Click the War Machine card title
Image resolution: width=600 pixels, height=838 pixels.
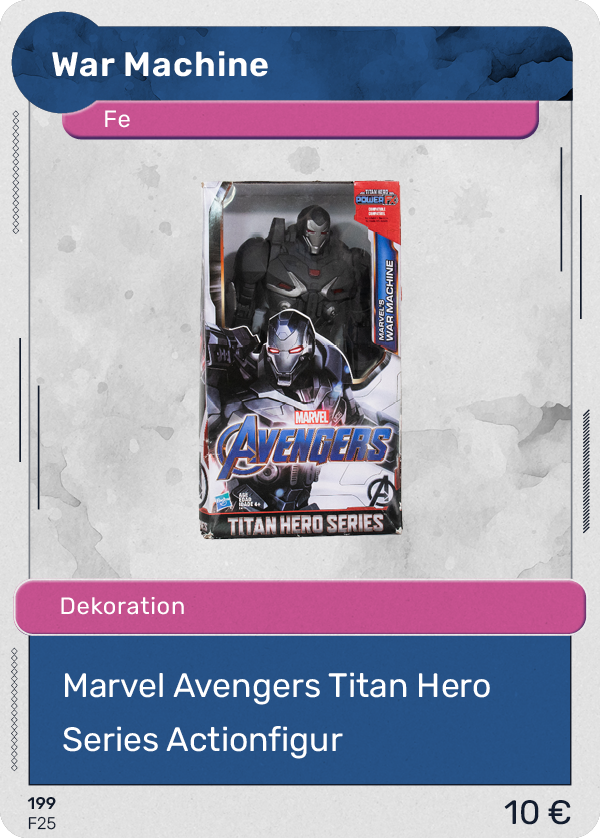point(160,65)
